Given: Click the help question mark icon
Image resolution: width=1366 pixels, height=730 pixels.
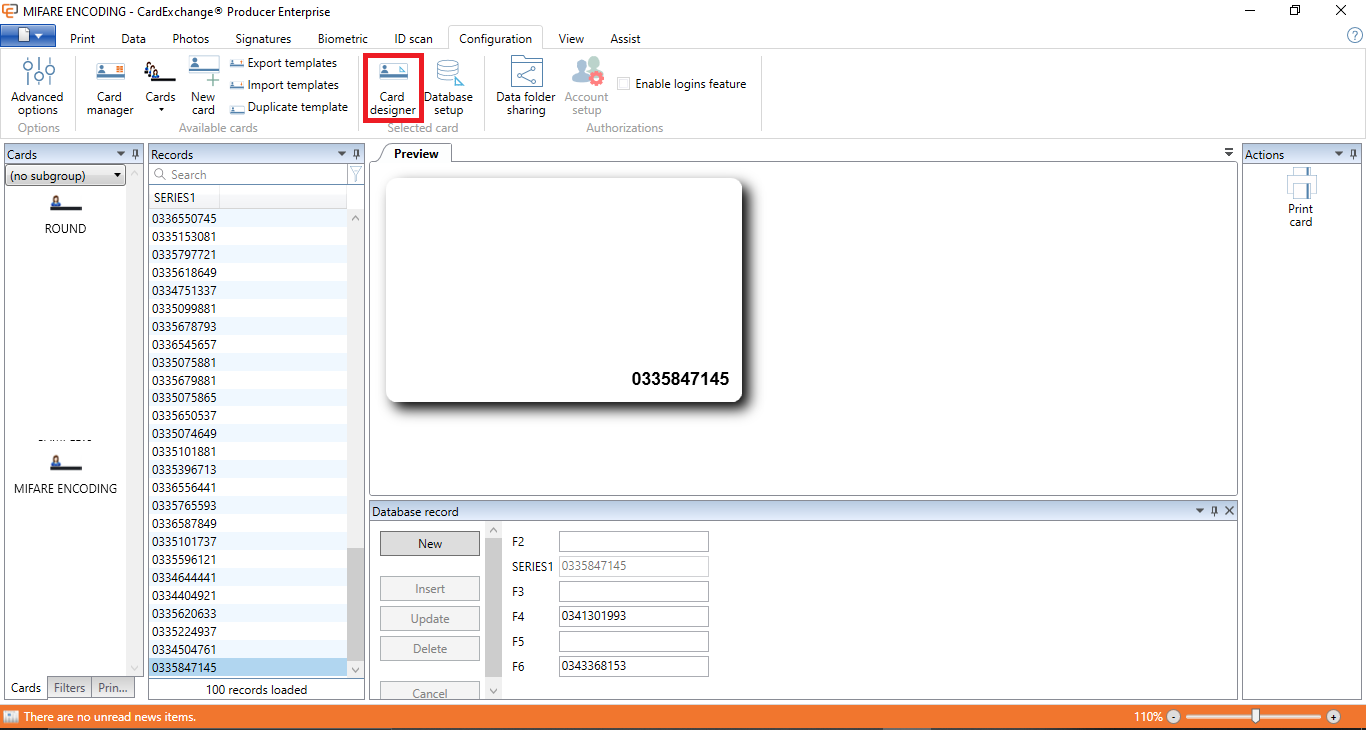Looking at the screenshot, I should [1355, 36].
